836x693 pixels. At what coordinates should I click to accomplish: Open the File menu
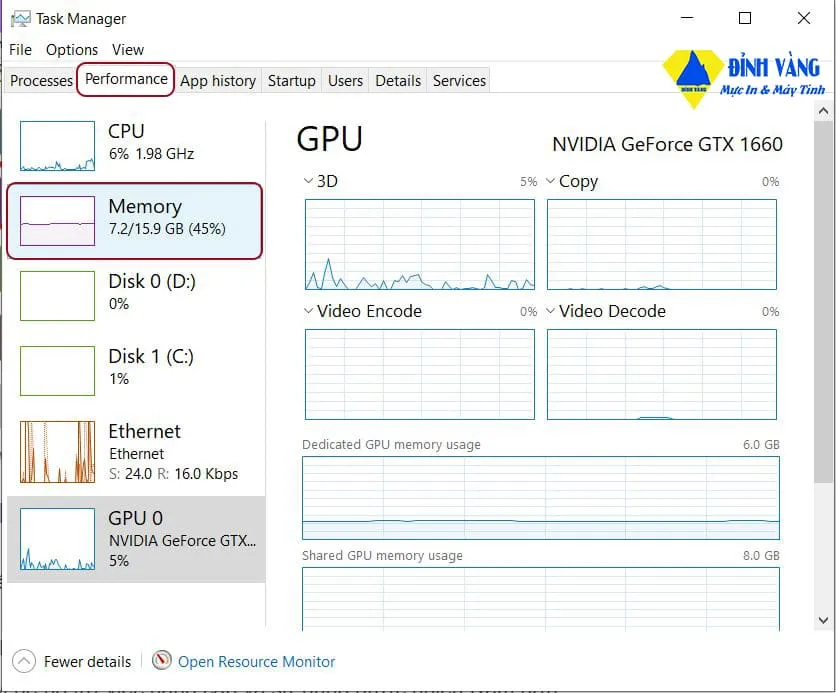tap(20, 49)
